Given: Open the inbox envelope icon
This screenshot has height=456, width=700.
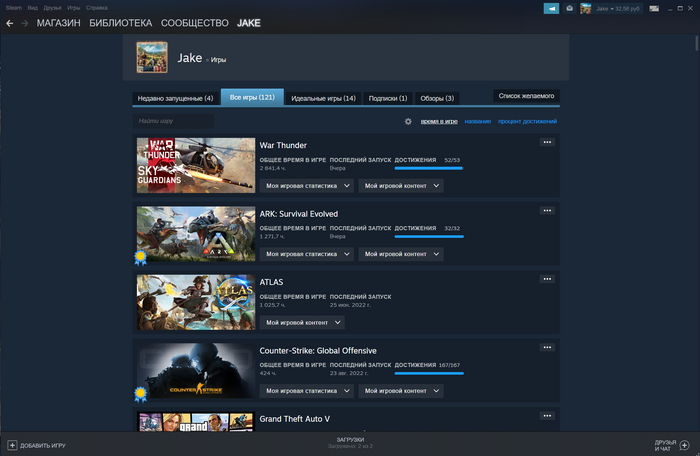Looking at the screenshot, I should (x=569, y=8).
